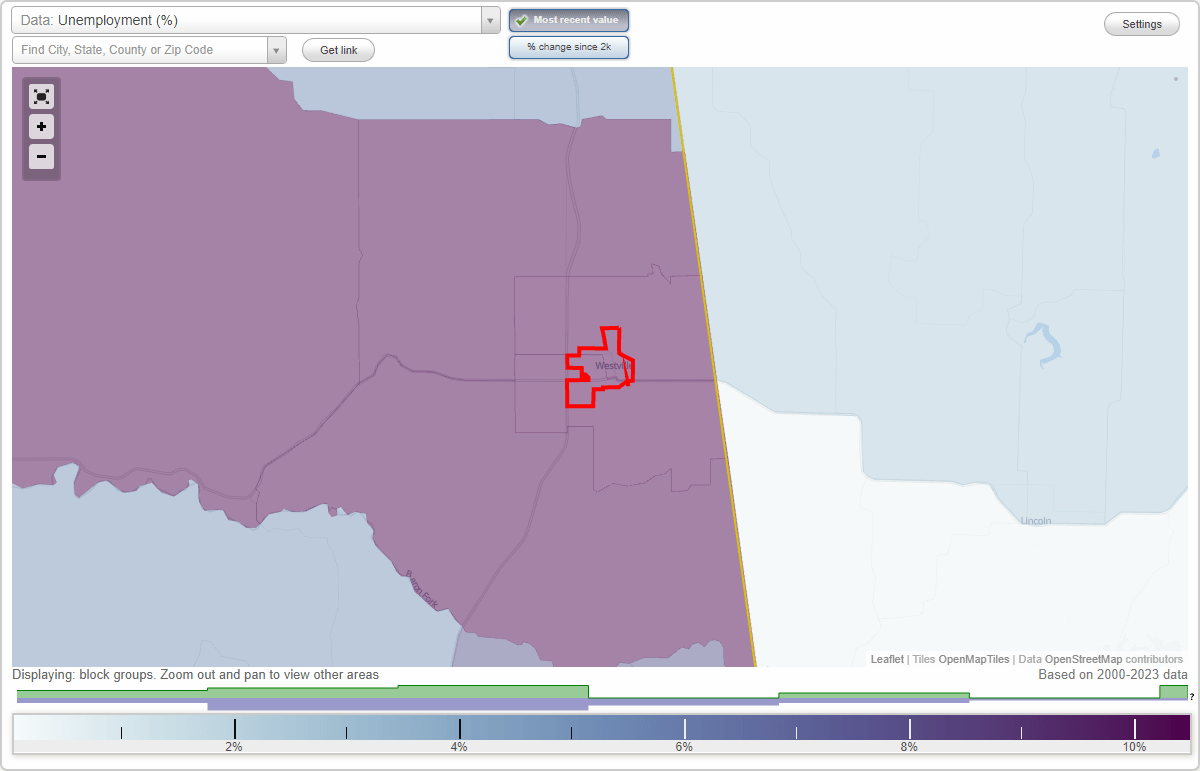The width and height of the screenshot is (1200, 771).
Task: Select the red-outlined Westville boundary
Action: point(600,365)
